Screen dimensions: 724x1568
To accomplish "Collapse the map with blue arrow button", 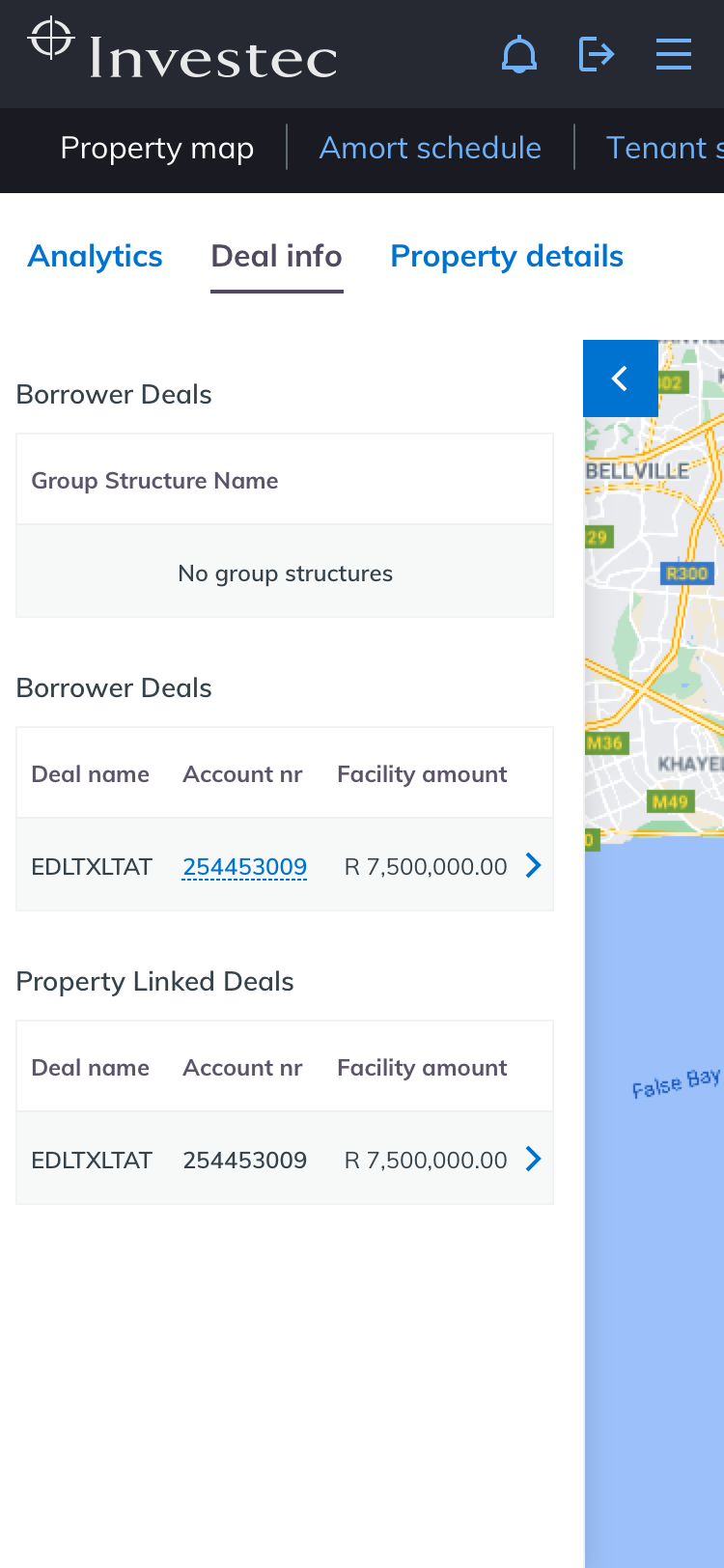I will [x=621, y=378].
